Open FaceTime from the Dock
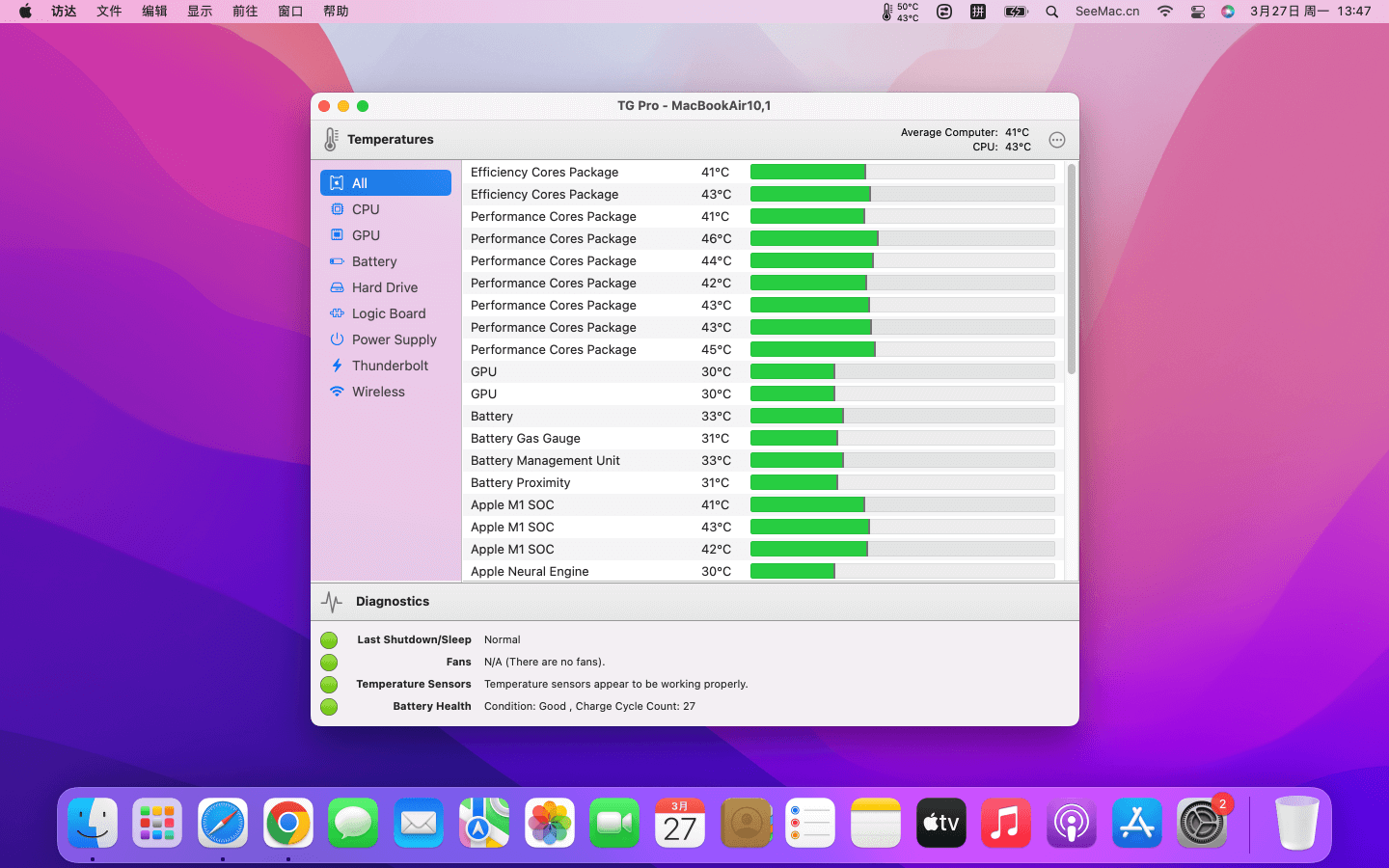 coord(614,823)
